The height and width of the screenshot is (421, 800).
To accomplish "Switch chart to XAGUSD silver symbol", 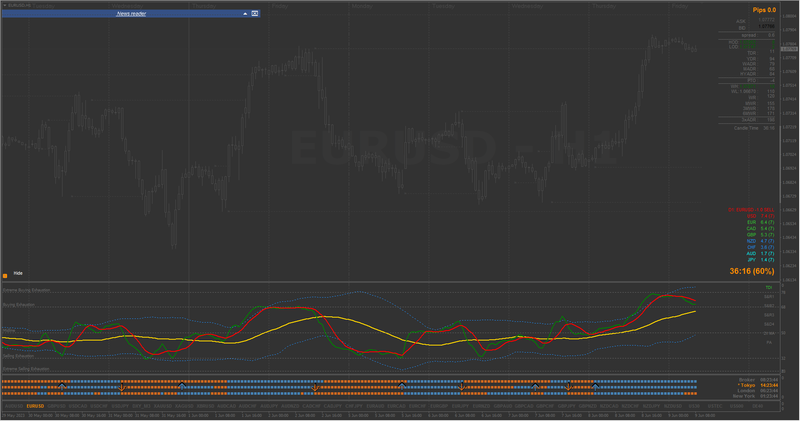I will (x=184, y=406).
